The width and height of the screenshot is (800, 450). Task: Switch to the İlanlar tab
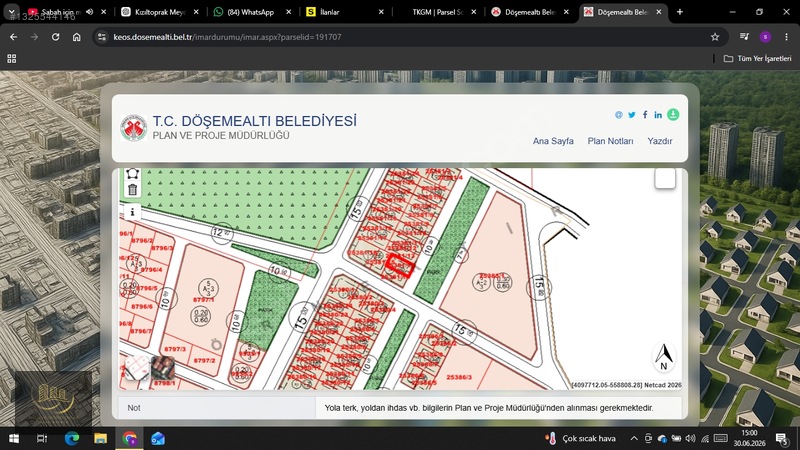pos(330,12)
